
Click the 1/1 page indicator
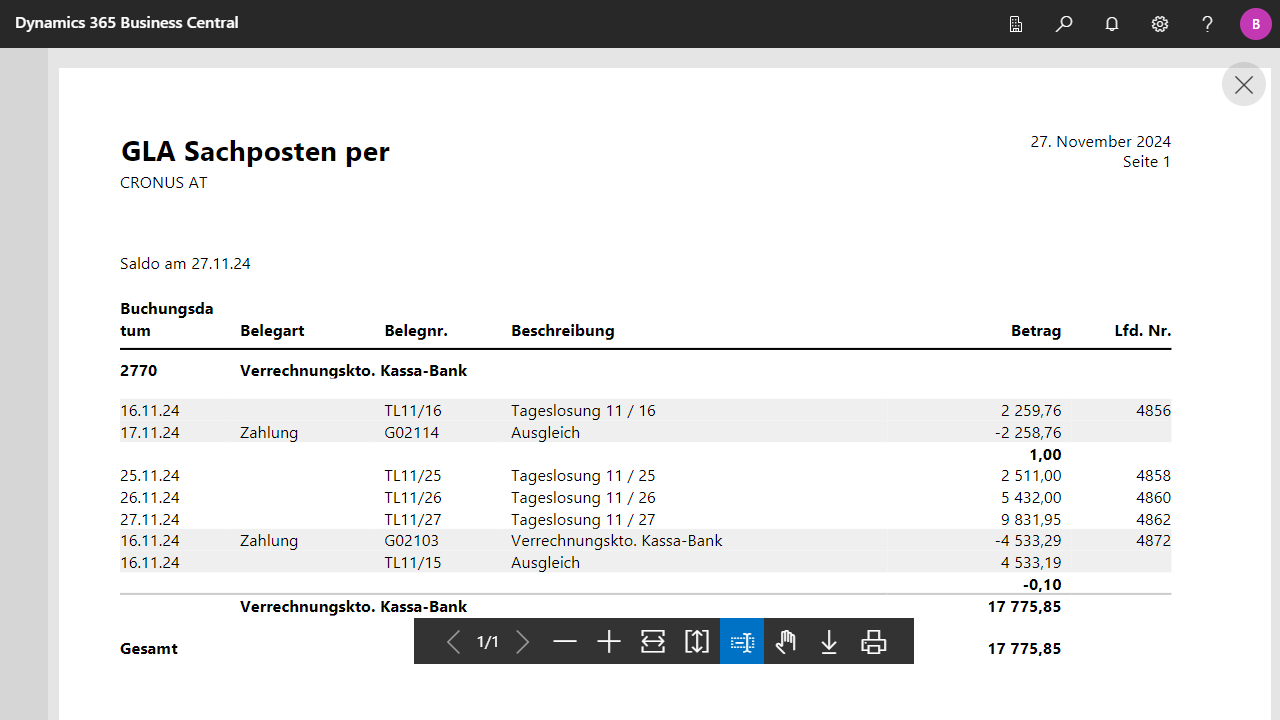coord(488,642)
